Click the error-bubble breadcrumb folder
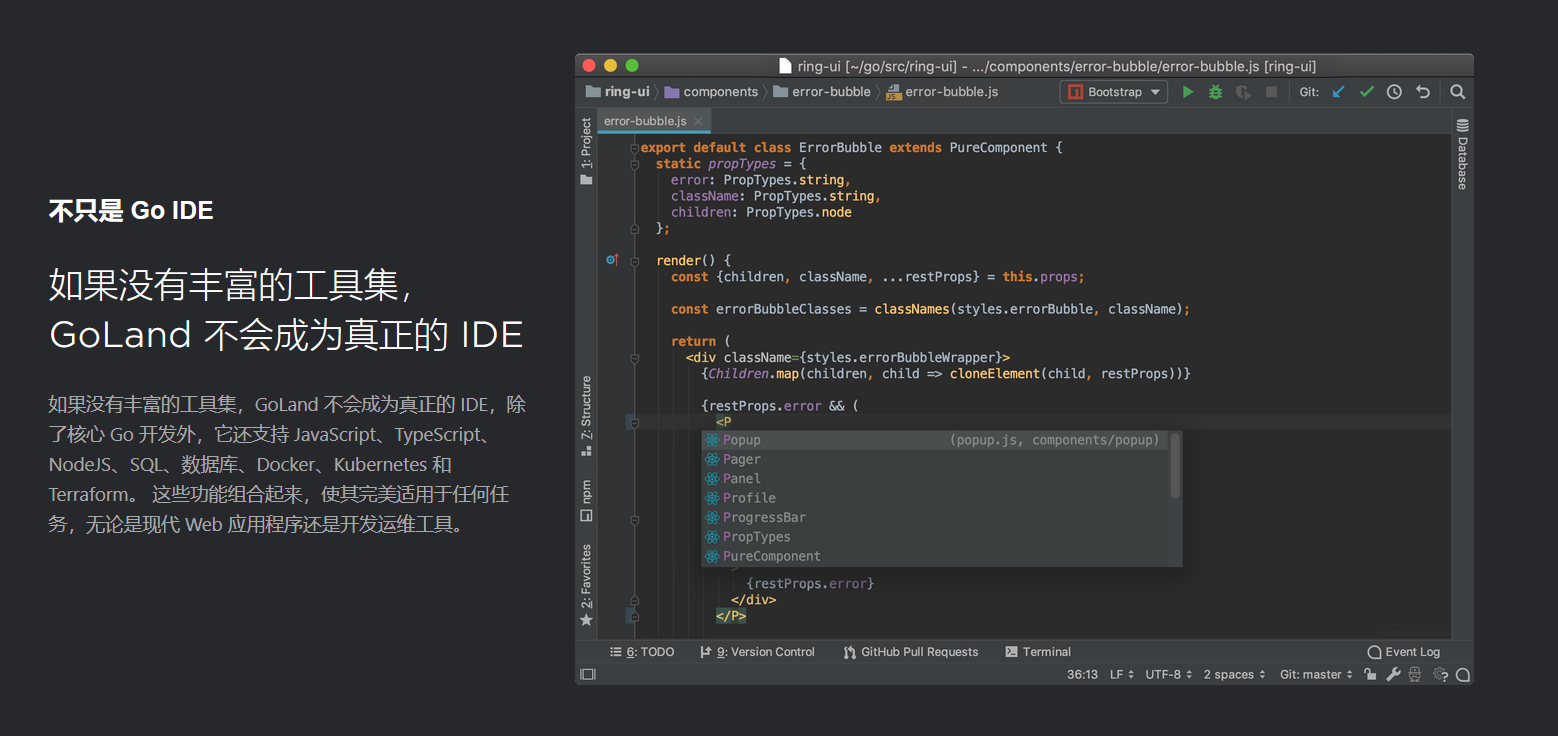This screenshot has width=1558, height=736. tap(822, 92)
